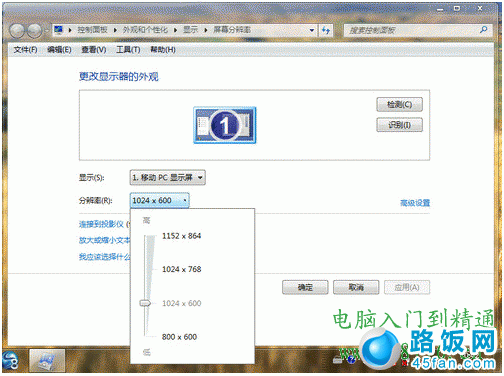Open the 编辑(E) menu

tap(59, 50)
